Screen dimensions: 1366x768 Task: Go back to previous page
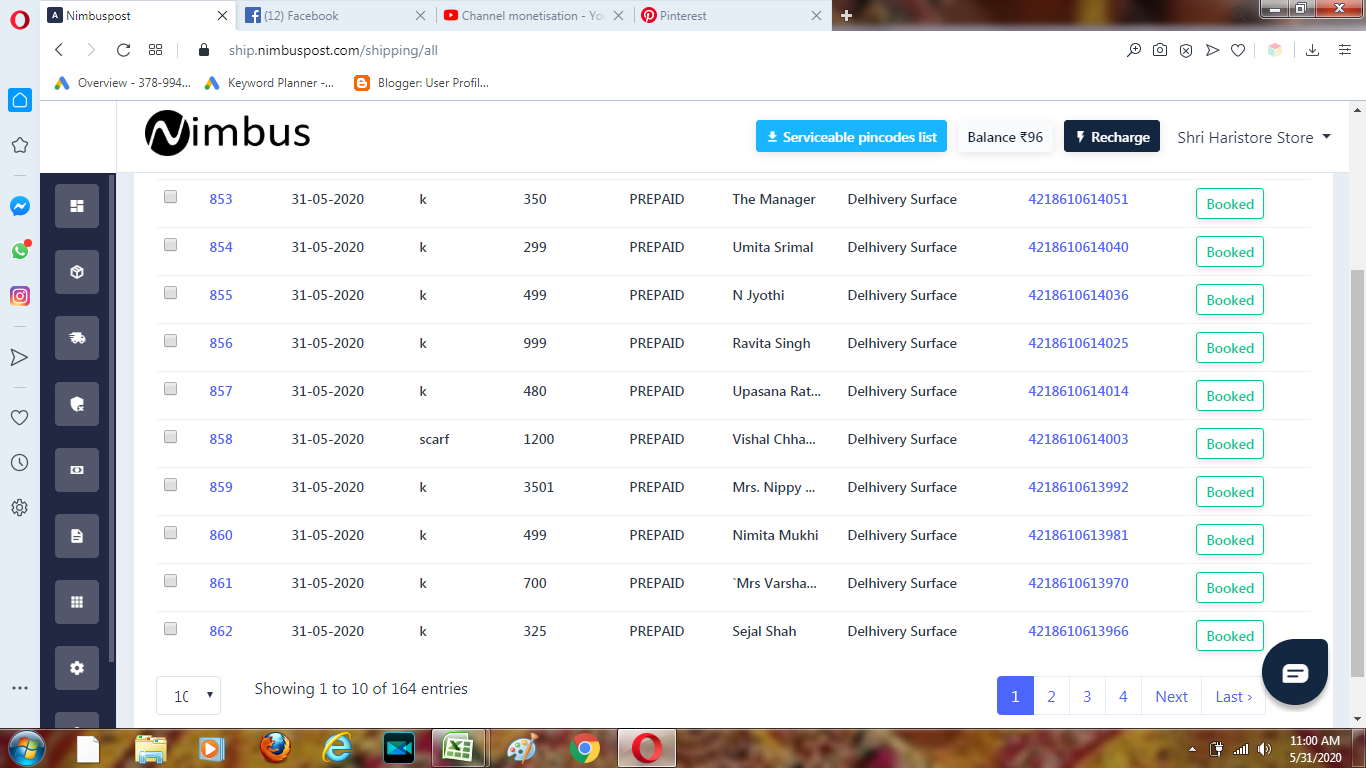click(59, 50)
